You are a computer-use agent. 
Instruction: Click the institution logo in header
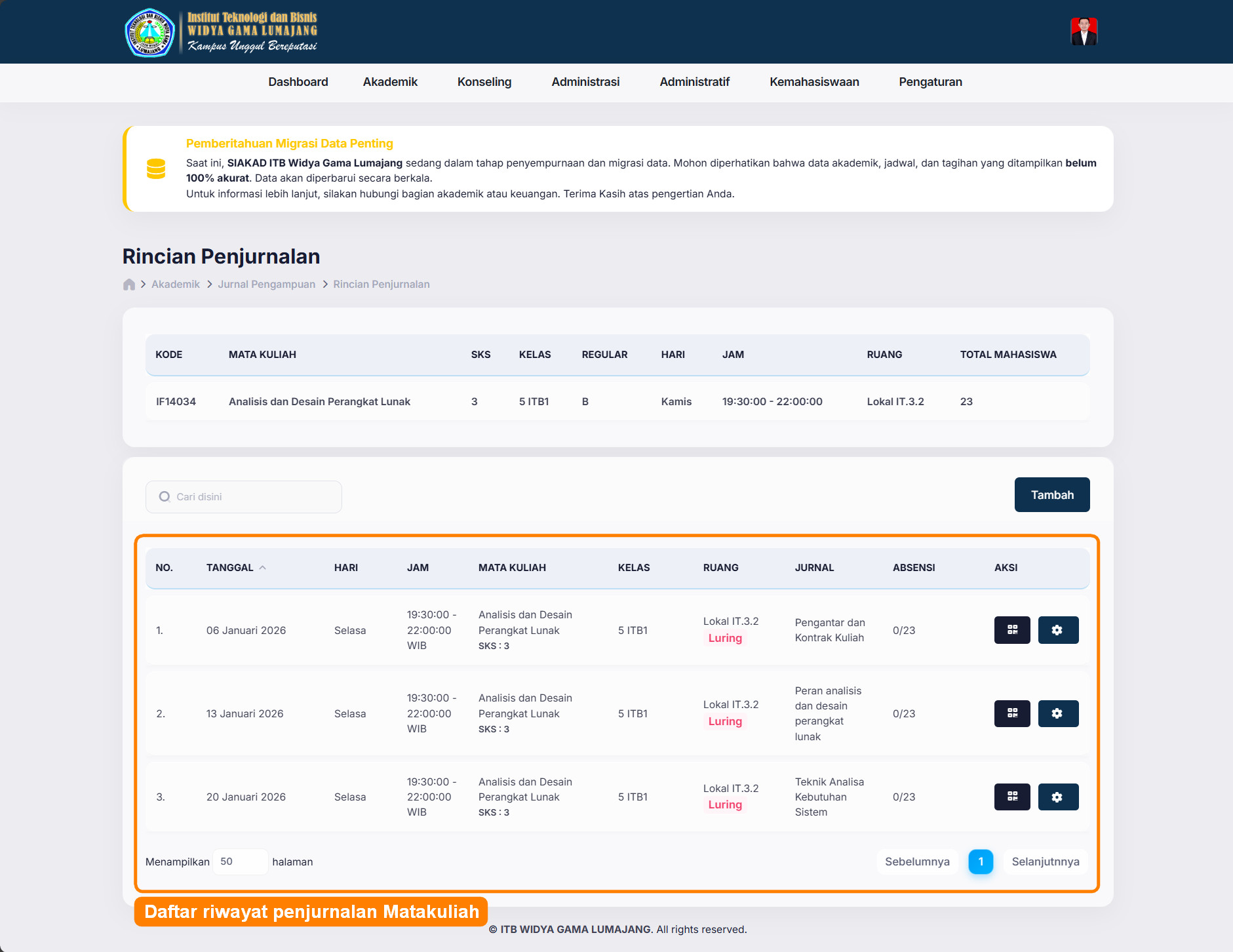[150, 32]
